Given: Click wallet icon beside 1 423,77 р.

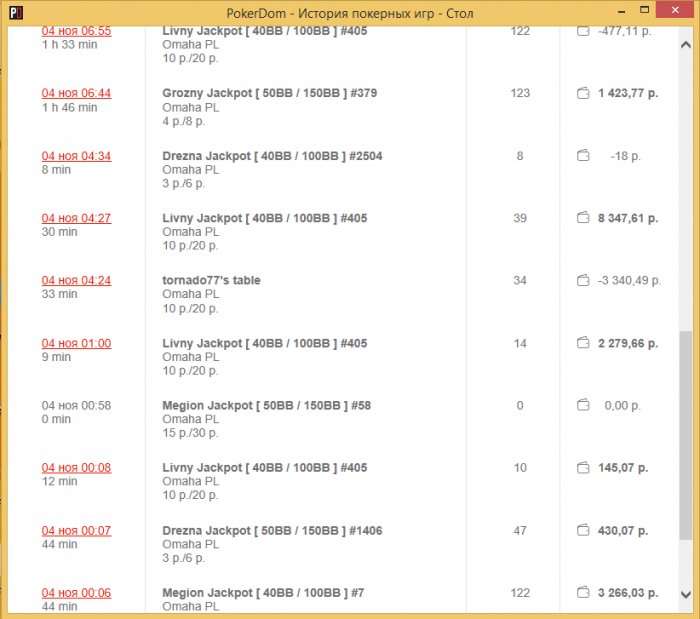Looking at the screenshot, I should pyautogui.click(x=583, y=93).
